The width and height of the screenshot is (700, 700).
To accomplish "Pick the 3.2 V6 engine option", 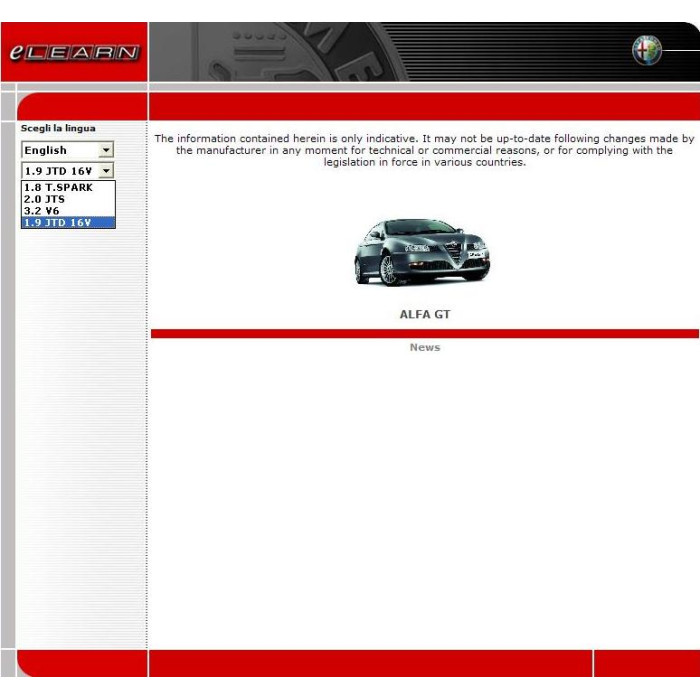I will (68, 211).
